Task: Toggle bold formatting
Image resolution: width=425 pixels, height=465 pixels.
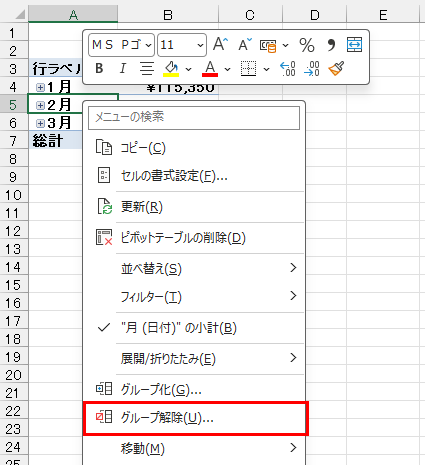Action: 99,68
